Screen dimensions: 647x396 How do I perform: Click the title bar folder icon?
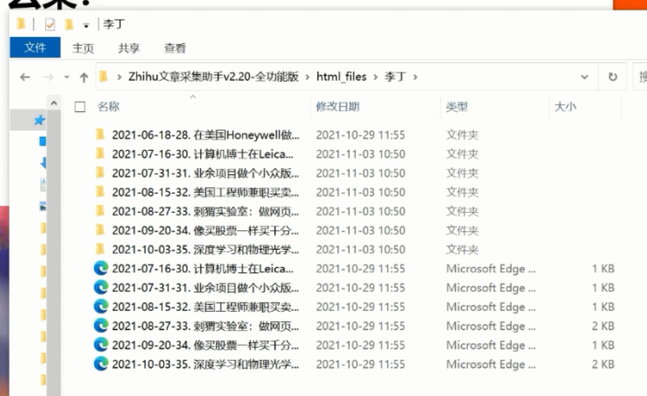pyautogui.click(x=21, y=24)
